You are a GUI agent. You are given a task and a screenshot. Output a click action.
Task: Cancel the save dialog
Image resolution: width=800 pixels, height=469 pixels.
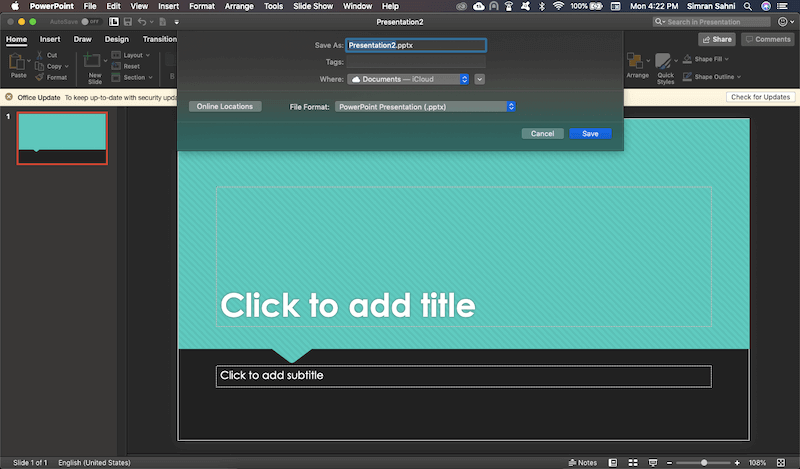(542, 134)
